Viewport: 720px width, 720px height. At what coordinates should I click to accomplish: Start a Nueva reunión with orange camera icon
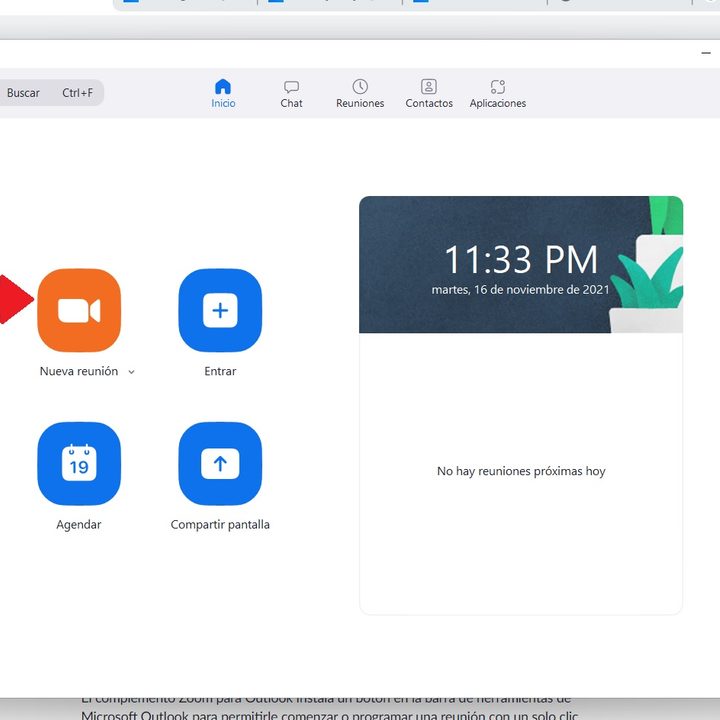(79, 310)
